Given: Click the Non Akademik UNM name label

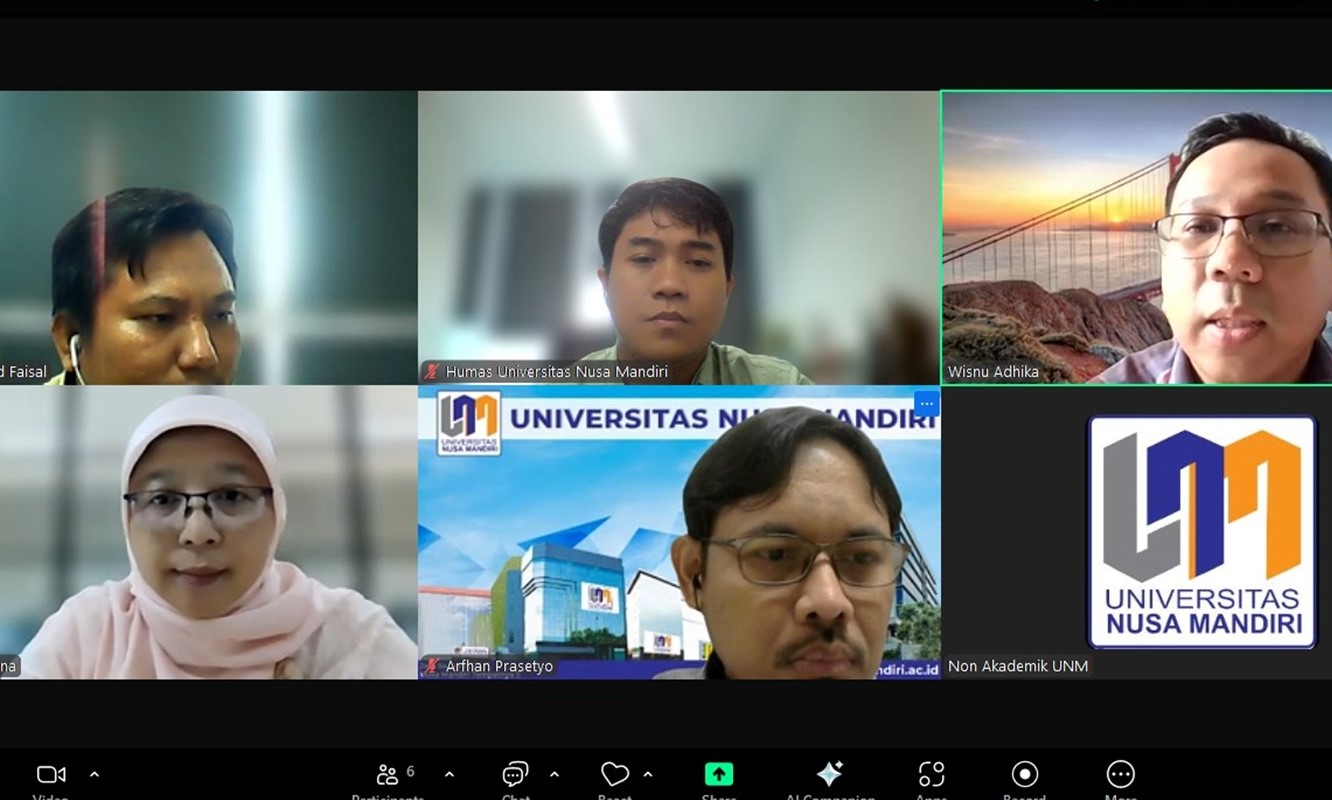Looking at the screenshot, I should click(x=1018, y=666).
